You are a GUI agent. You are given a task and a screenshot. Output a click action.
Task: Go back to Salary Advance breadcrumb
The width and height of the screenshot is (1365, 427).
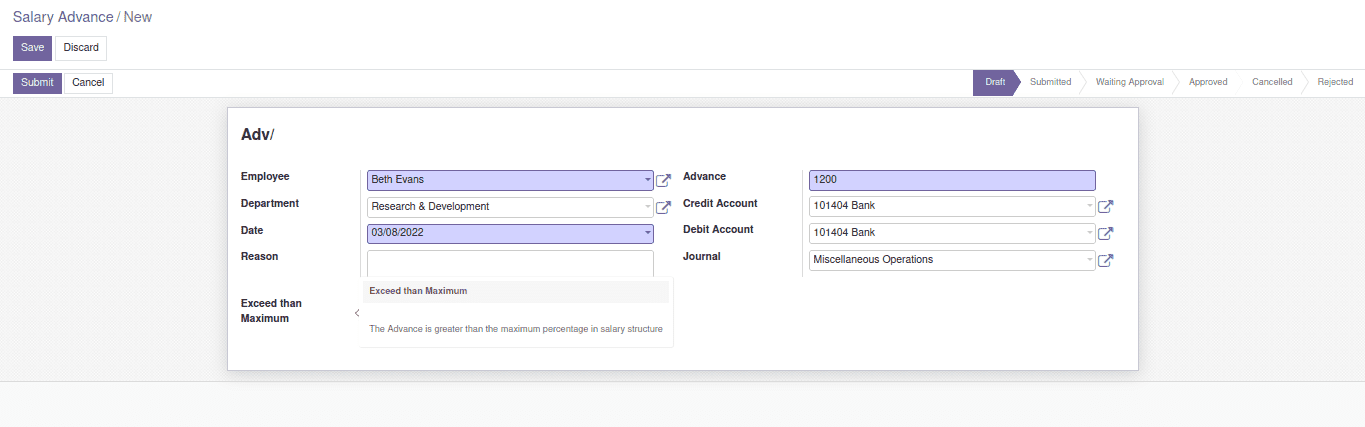[63, 17]
